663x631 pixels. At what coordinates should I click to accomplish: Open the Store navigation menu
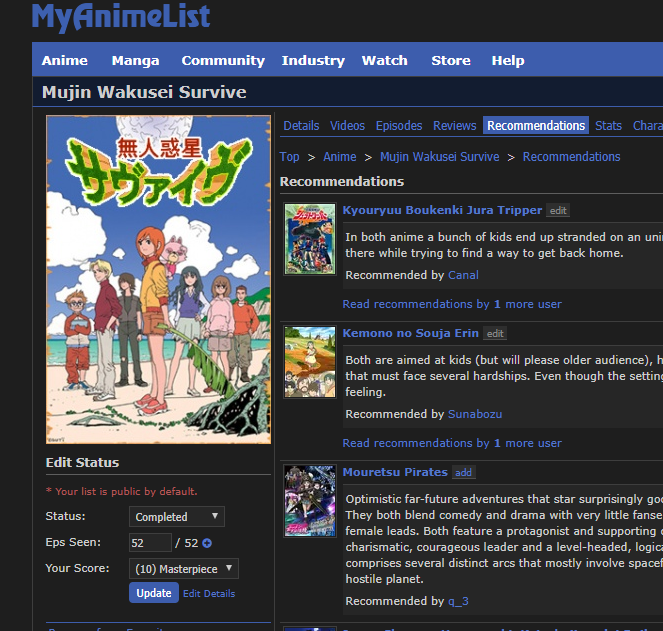click(x=451, y=60)
